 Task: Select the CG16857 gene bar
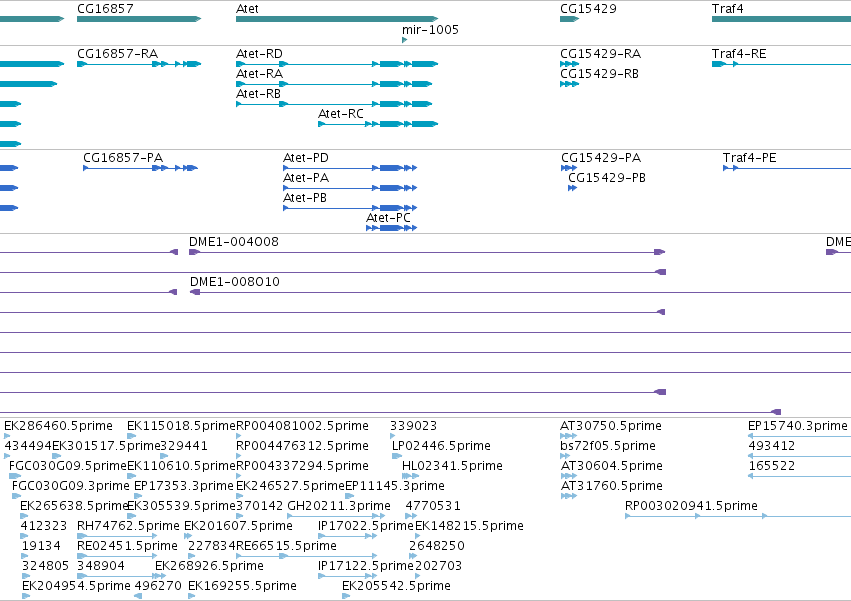[x=139, y=19]
